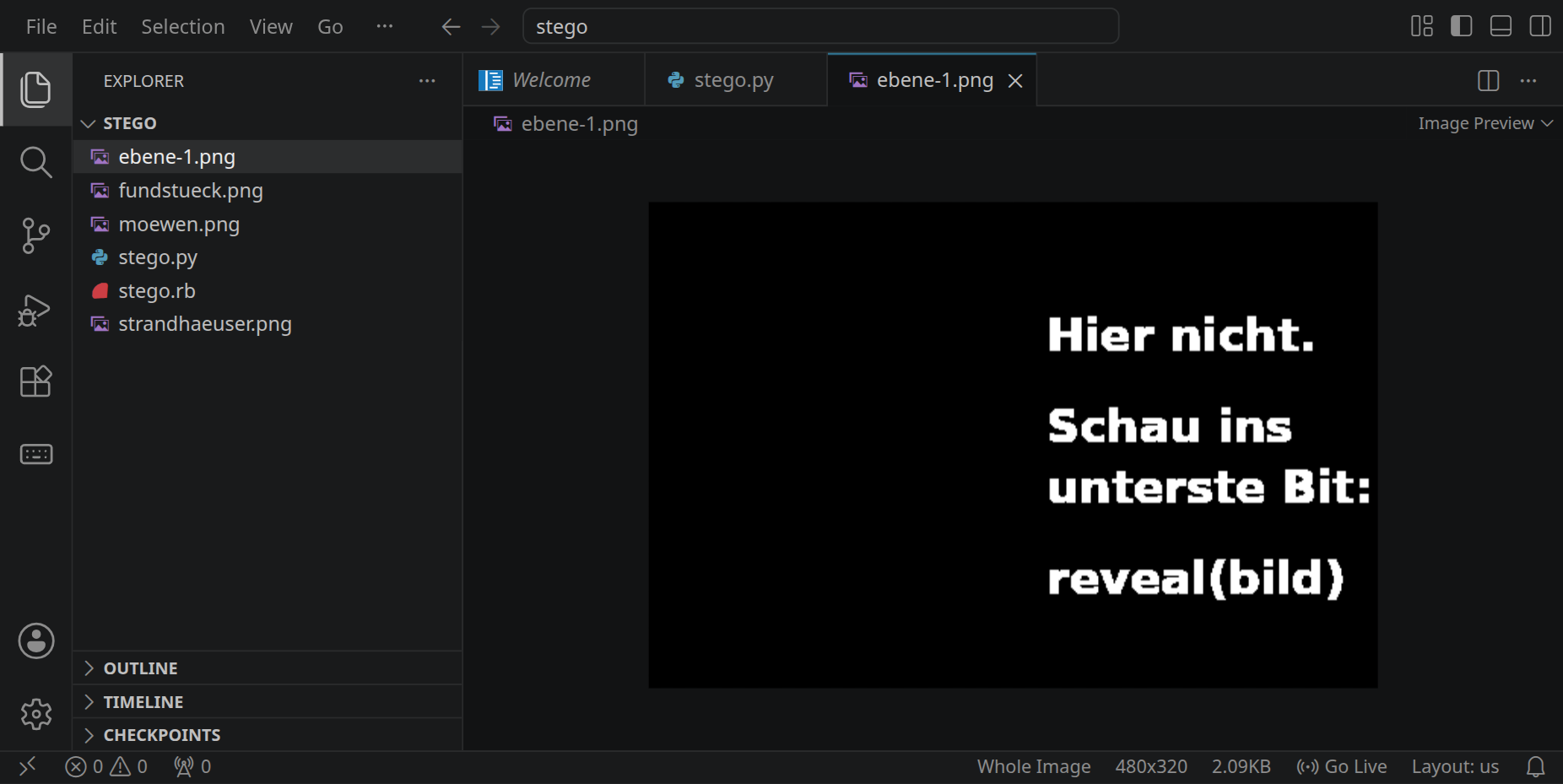Open the notifications bell in status bar
1563x784 pixels.
click(1536, 766)
